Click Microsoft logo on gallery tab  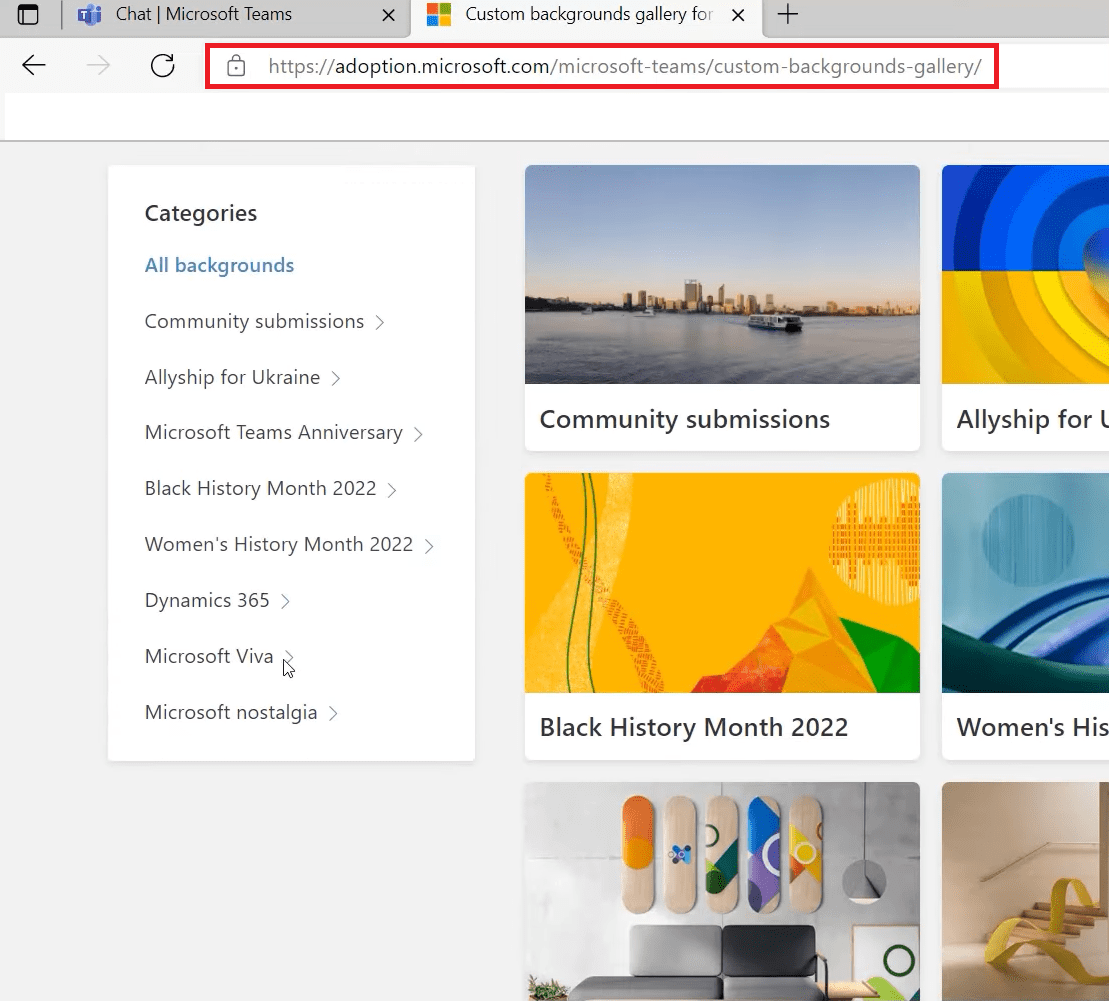click(439, 14)
